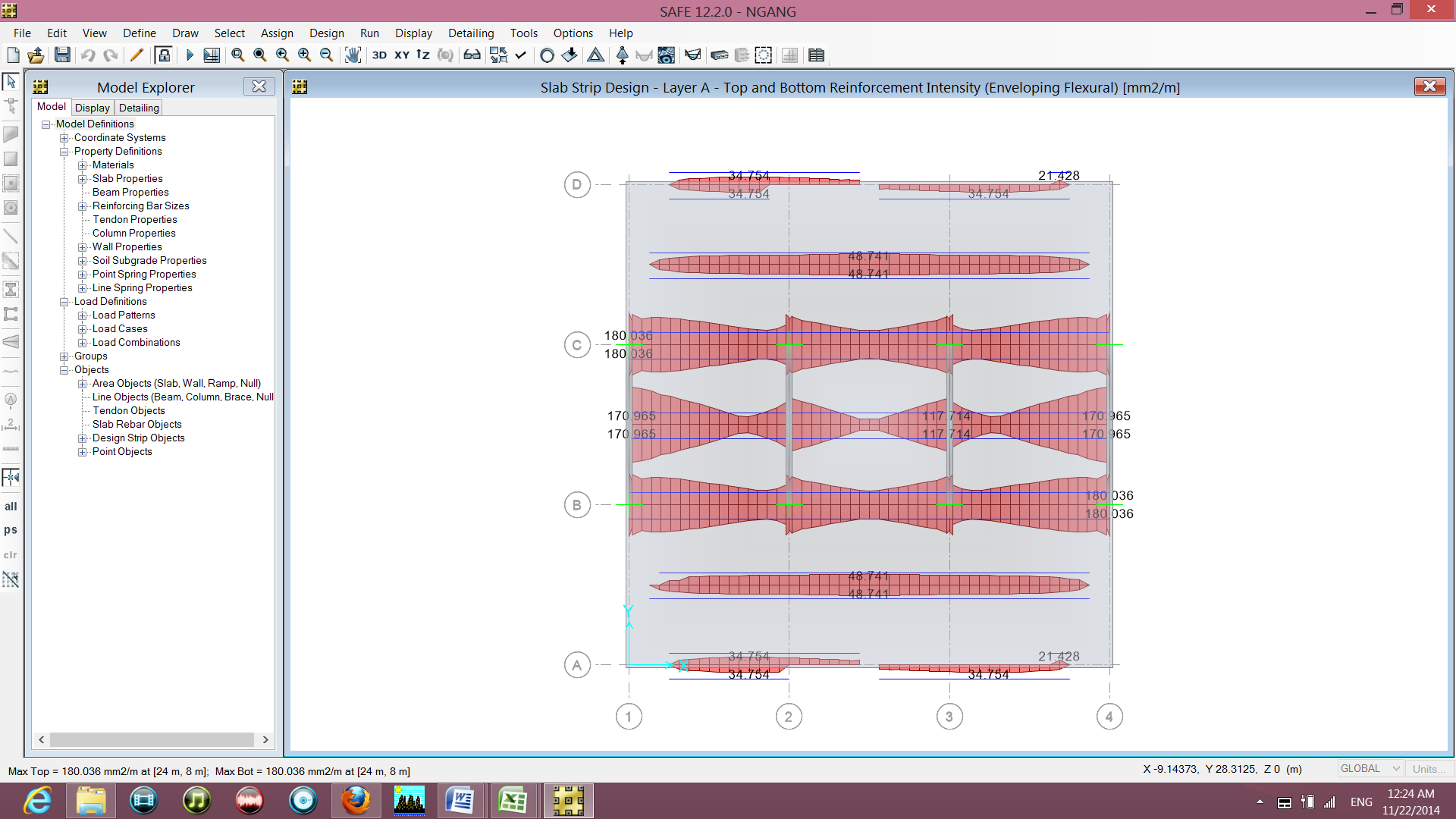Click the Show Tables icon in toolbar

pos(816,55)
